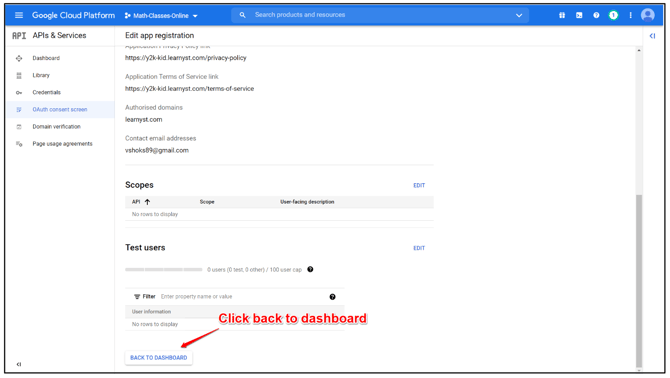Viewport: 670px width, 378px height.
Task: Click the OAuth consent screen icon
Action: coord(19,110)
